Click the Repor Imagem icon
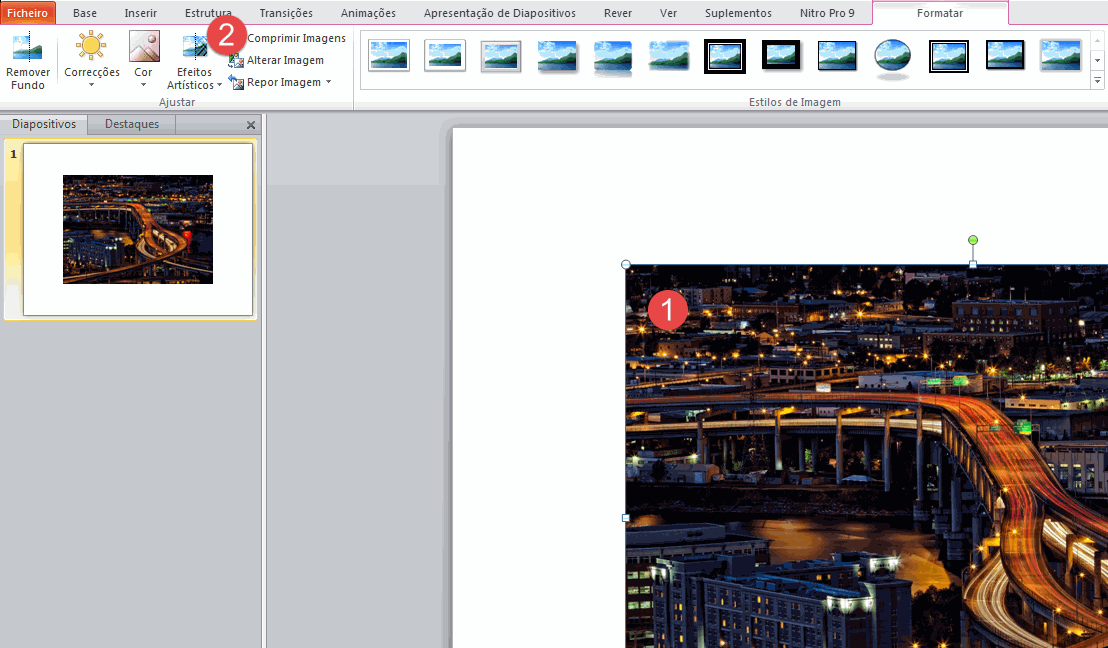 [236, 83]
